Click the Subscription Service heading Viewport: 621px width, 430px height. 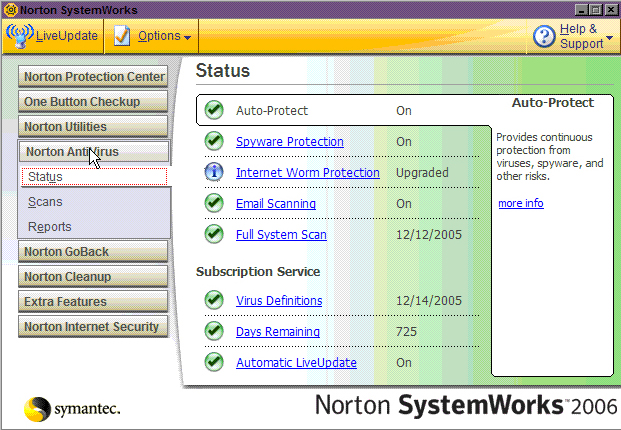258,272
